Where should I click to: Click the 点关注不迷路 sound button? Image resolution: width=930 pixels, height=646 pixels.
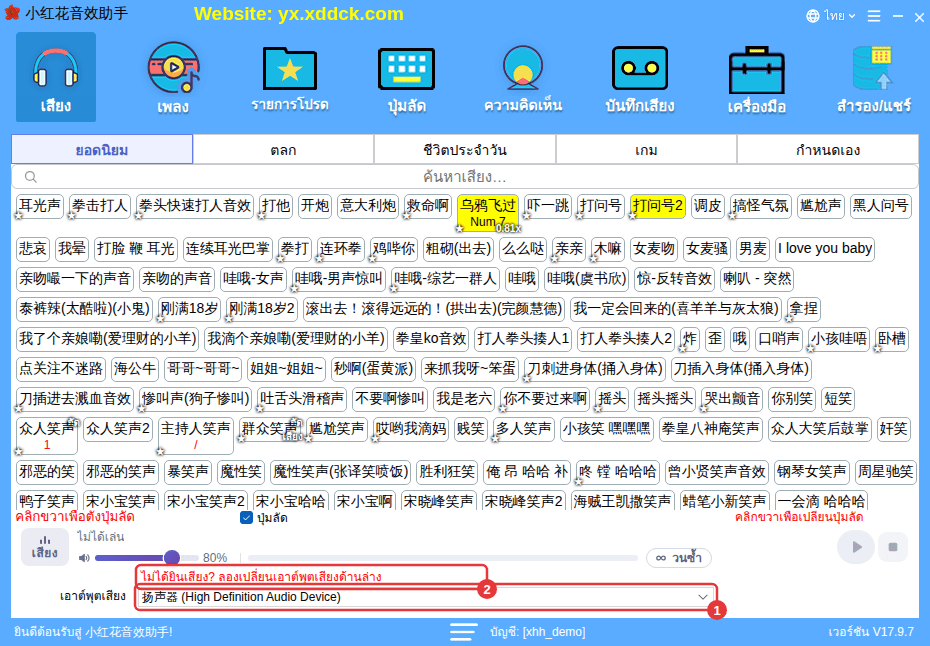tap(61, 369)
